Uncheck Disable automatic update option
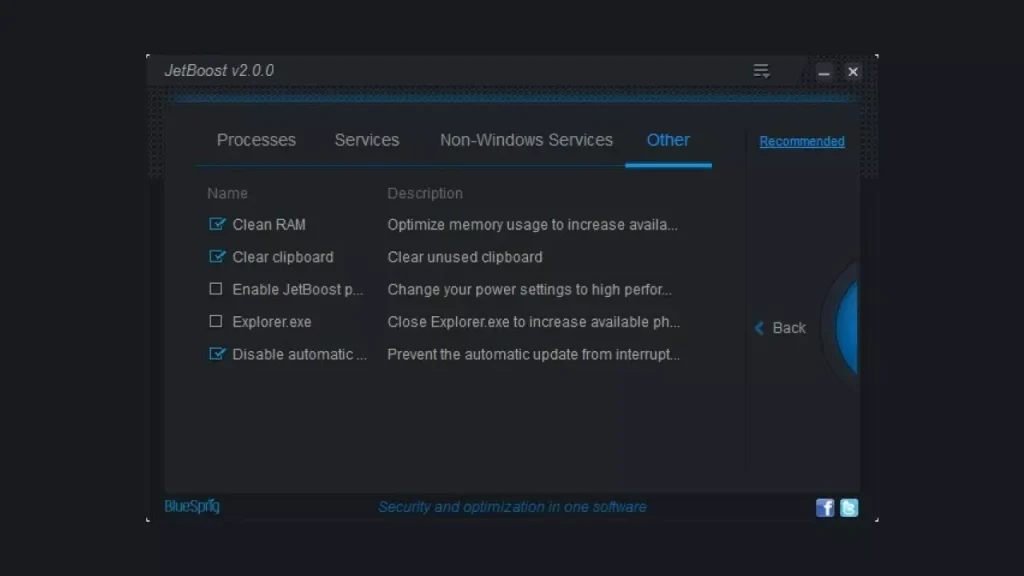 point(217,354)
